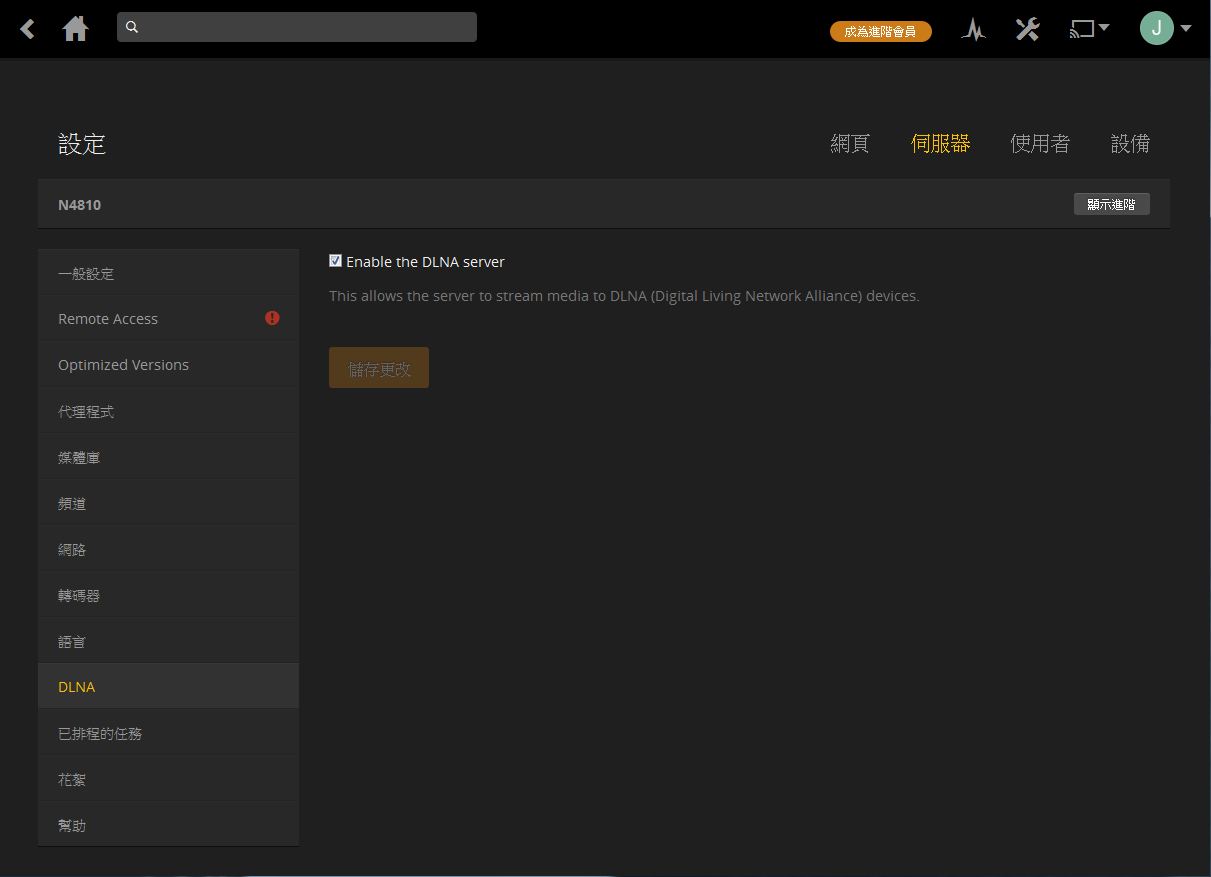Open 媒體庫 in the sidebar
This screenshot has height=877, width=1211.
point(168,457)
